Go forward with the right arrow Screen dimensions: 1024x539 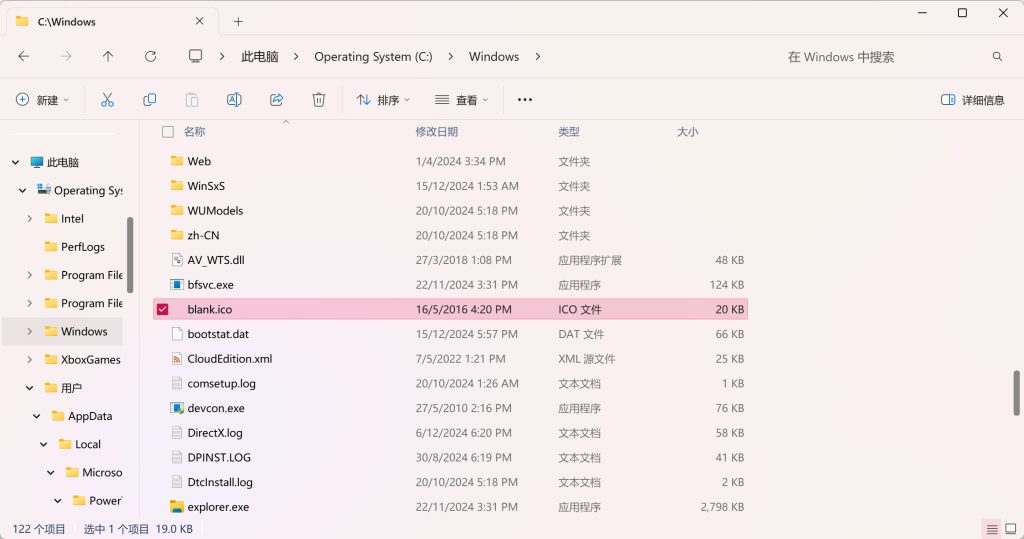66,57
